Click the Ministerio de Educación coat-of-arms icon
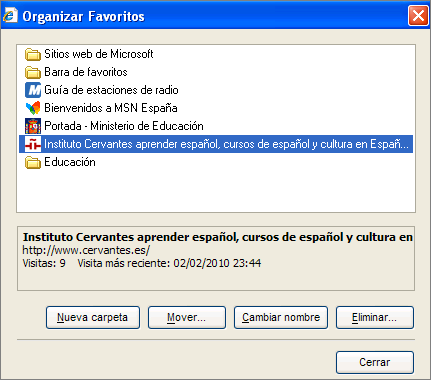This screenshot has width=431, height=380. pyautogui.click(x=33, y=126)
